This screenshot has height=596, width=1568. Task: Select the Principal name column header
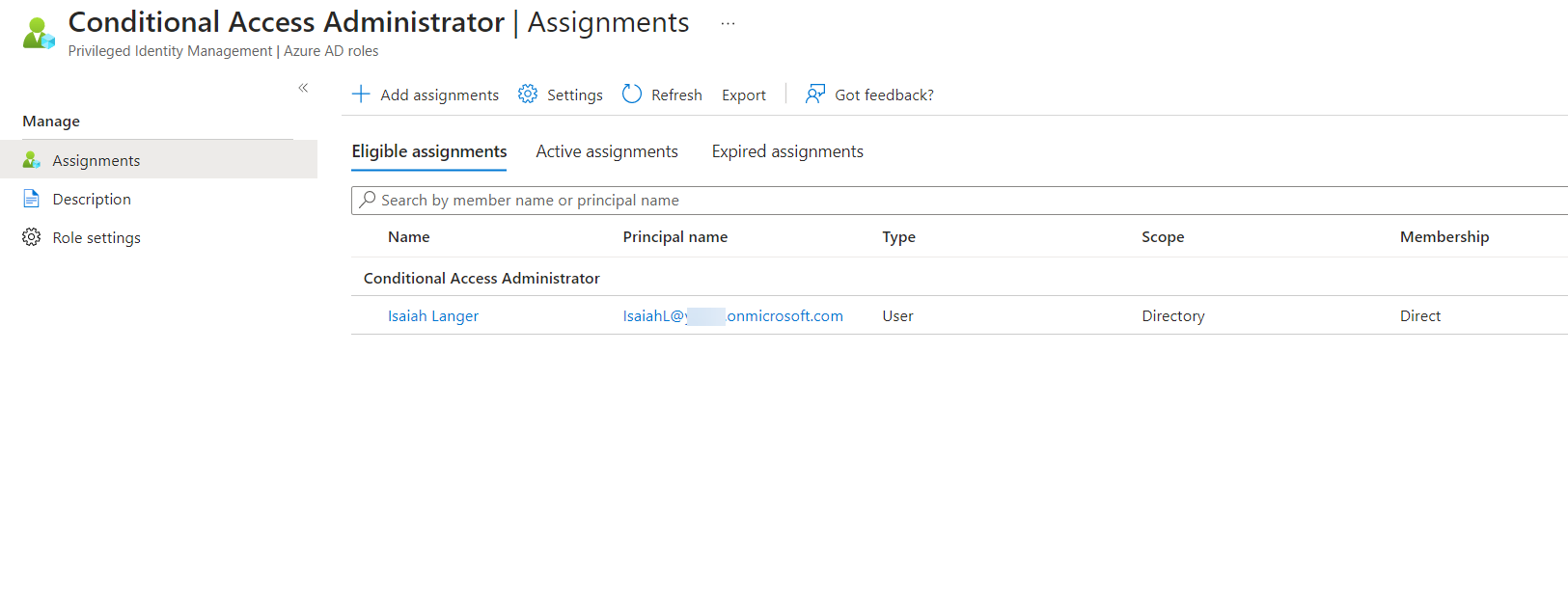pos(675,236)
